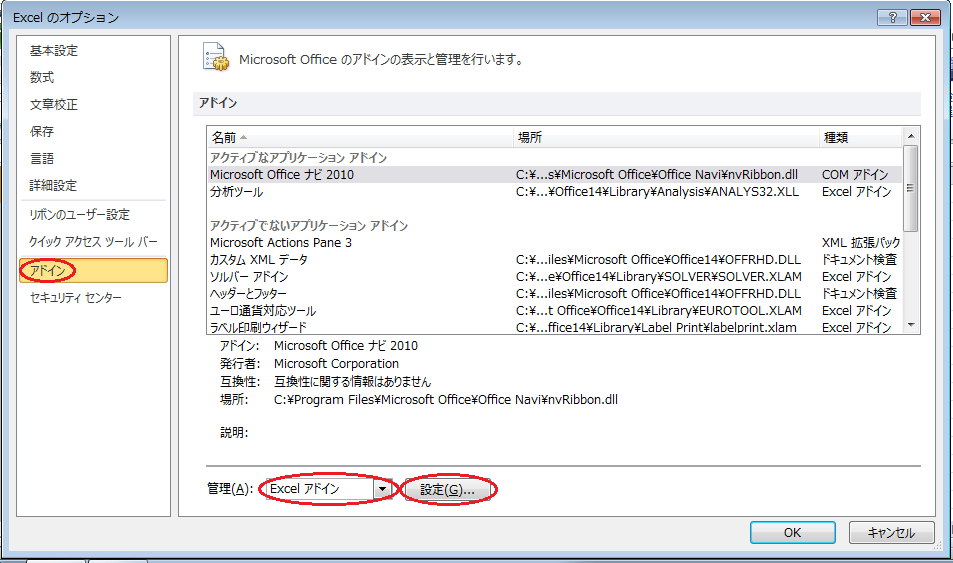
Task: Select the 数式 category
Action: pos(42,77)
